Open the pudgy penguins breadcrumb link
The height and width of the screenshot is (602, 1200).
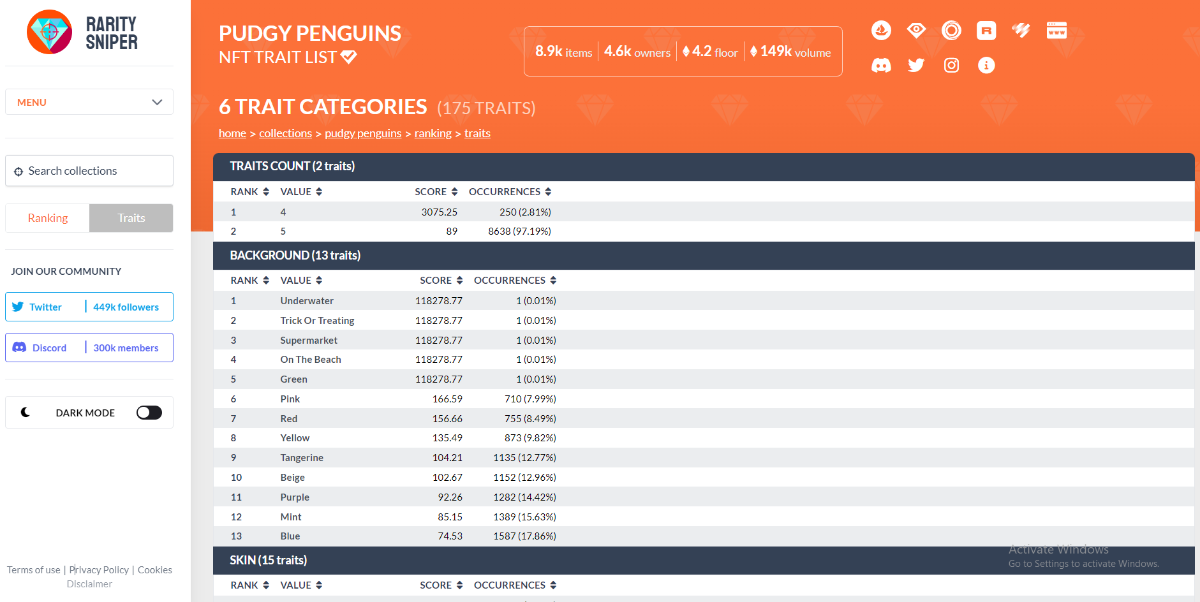tap(363, 133)
